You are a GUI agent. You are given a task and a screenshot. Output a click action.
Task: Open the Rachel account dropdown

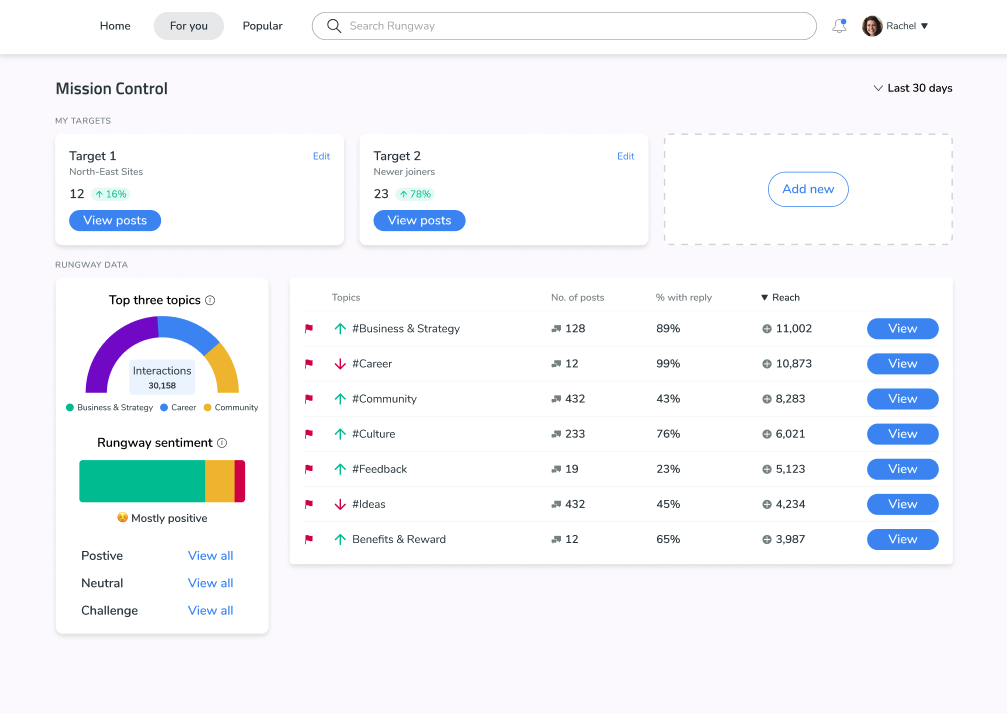(x=922, y=26)
